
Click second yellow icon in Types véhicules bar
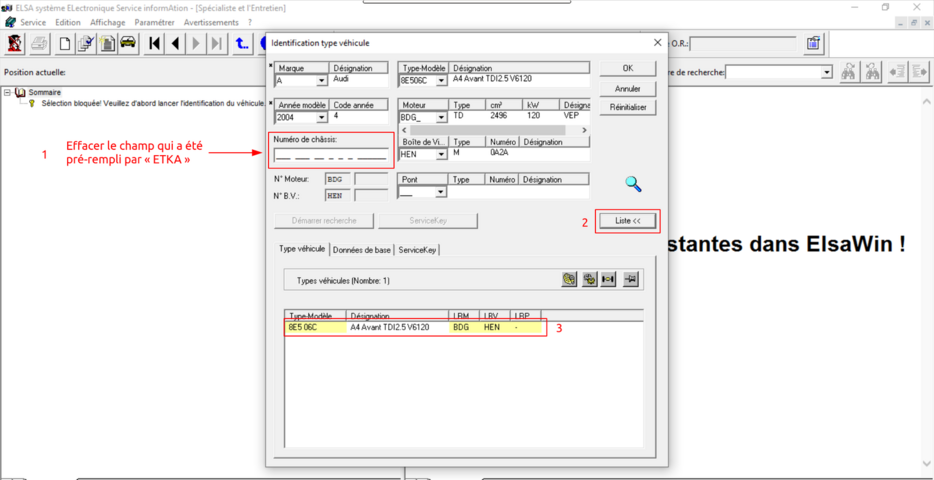click(589, 279)
